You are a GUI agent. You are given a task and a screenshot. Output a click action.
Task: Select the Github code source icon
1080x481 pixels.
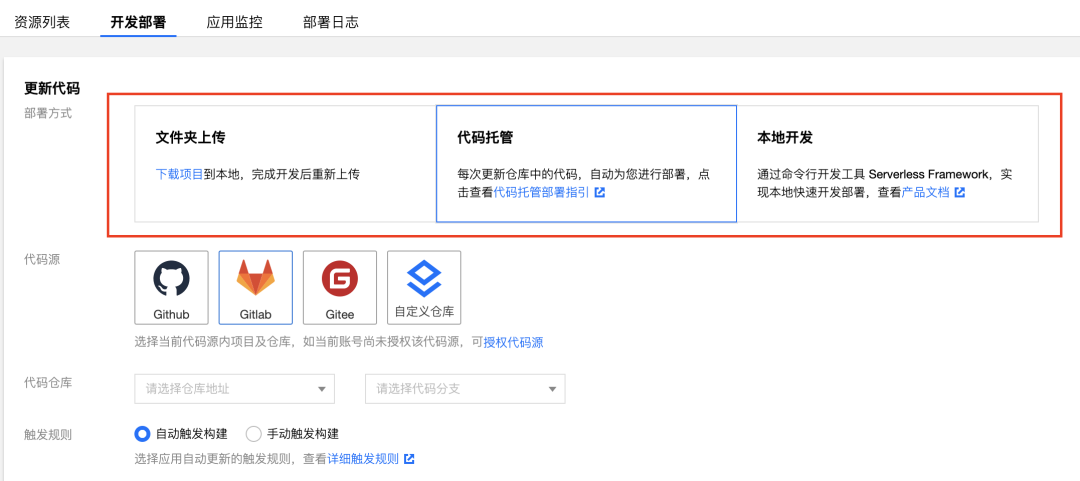(x=172, y=287)
